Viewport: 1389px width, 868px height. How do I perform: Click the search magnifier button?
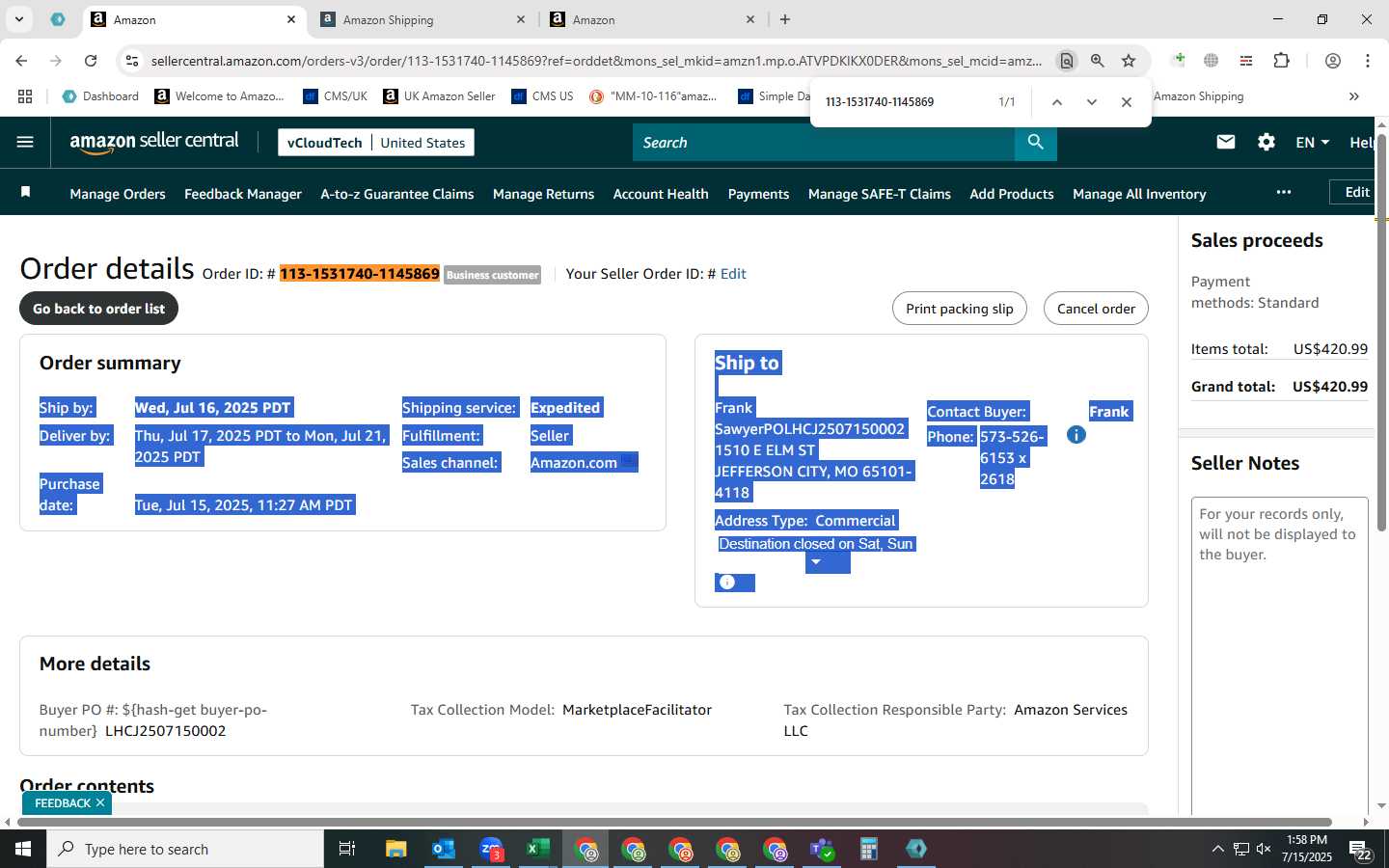click(x=1035, y=143)
